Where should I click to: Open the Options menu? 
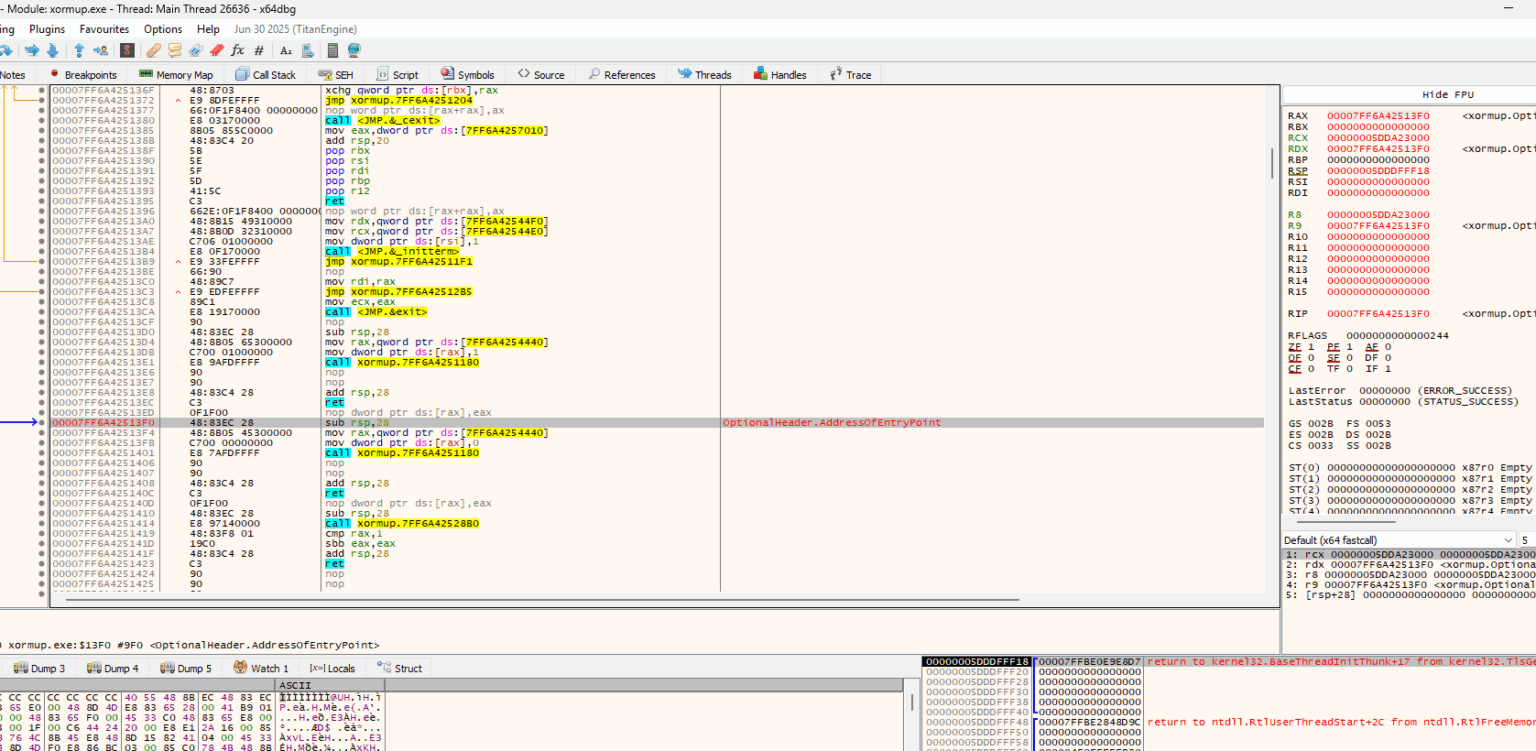pos(163,29)
